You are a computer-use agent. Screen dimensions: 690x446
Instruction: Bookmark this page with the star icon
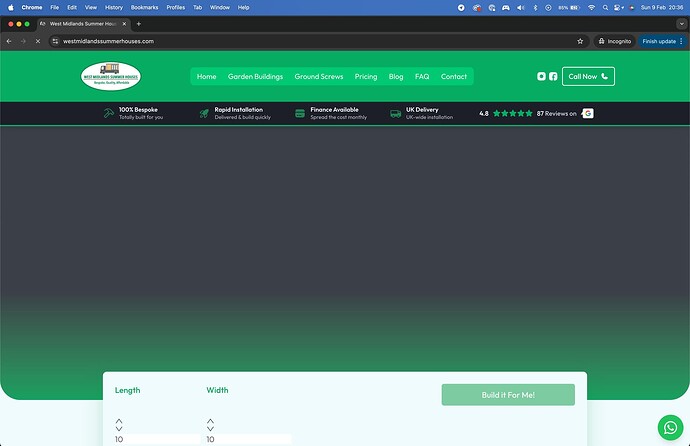click(580, 41)
